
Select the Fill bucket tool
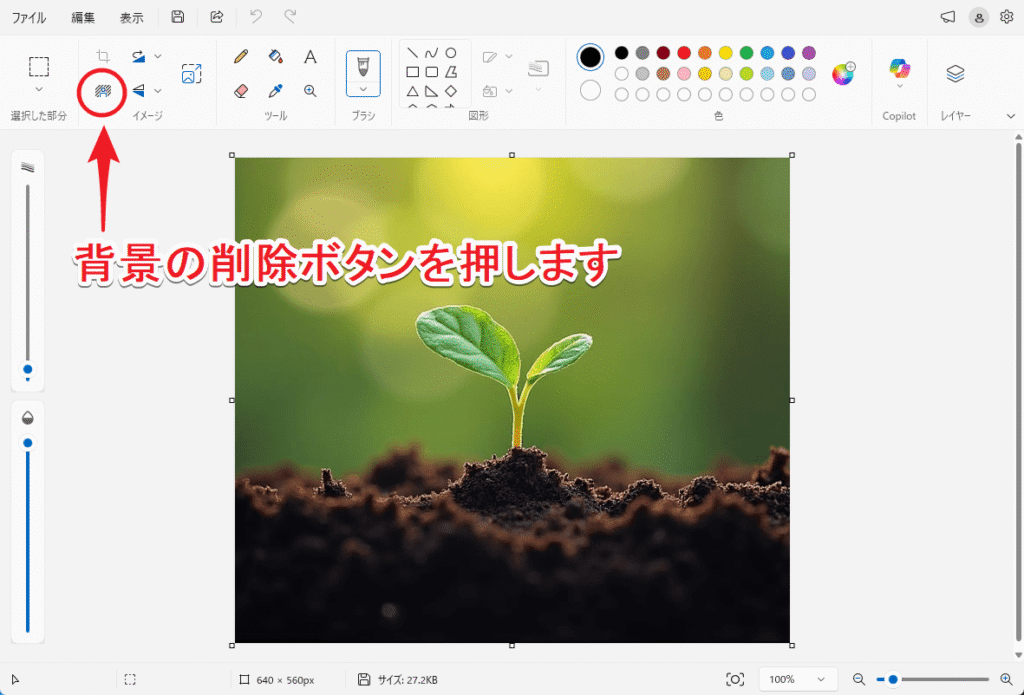[276, 56]
